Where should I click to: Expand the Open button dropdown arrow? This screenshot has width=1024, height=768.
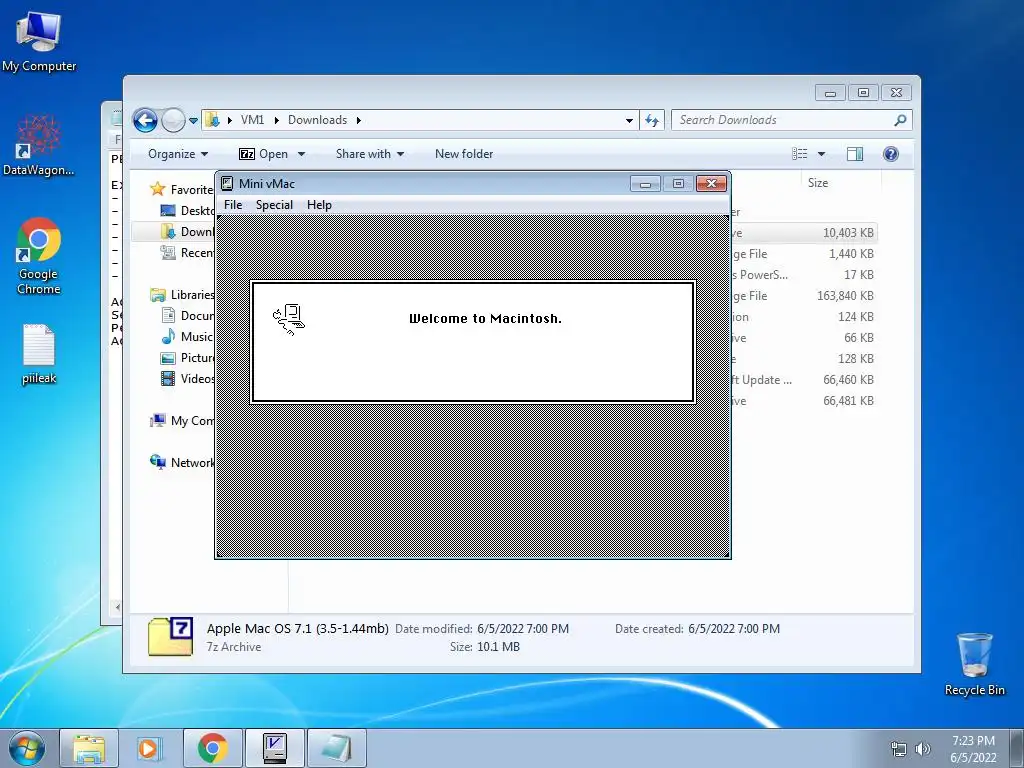[x=301, y=154]
